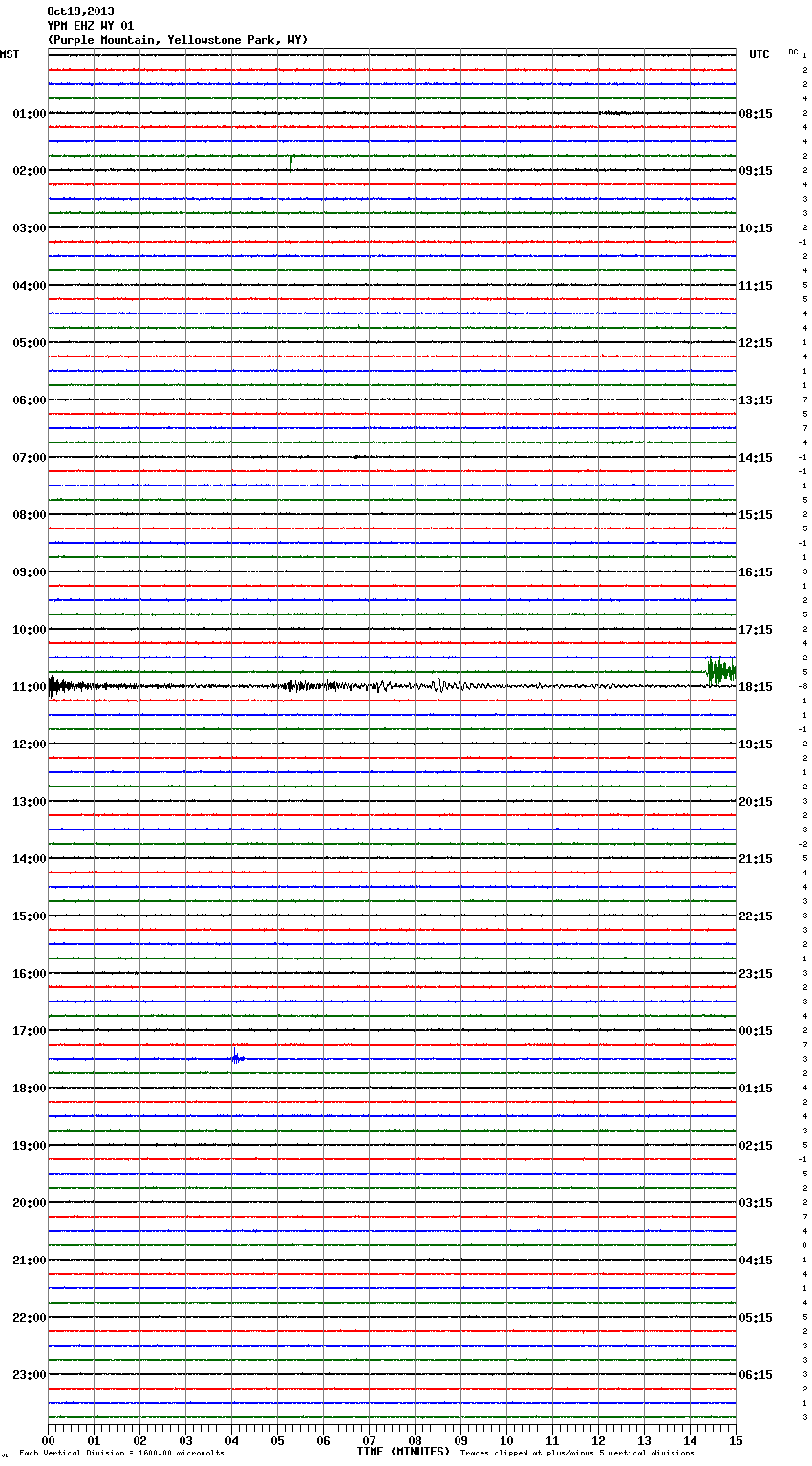Image resolution: width=812 pixels, height=1466 pixels.
Task: Click the 10:15 UTC time label
Action: coord(756,228)
